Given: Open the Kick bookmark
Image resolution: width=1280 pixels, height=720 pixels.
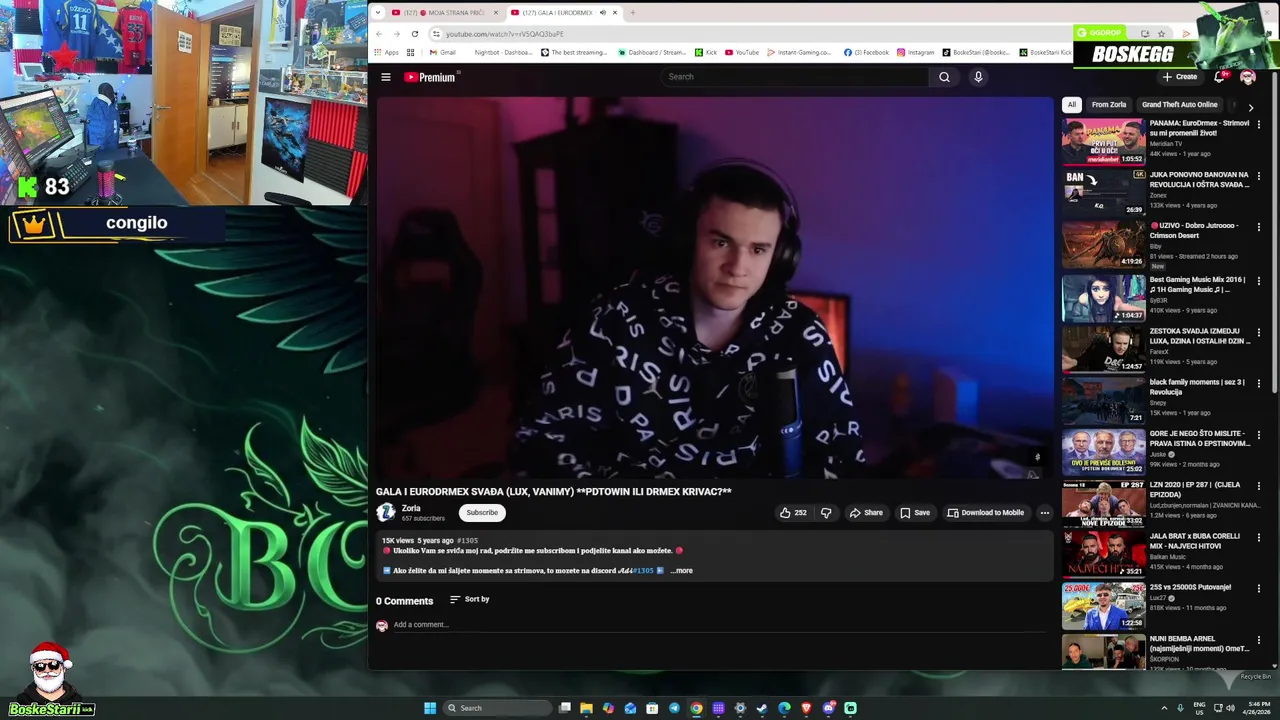Looking at the screenshot, I should point(706,52).
